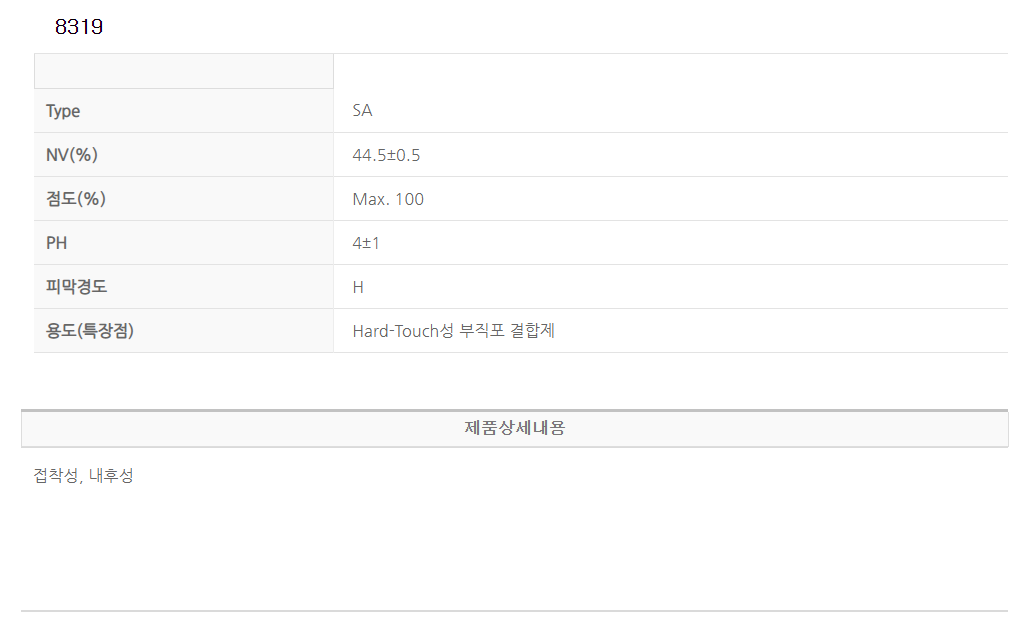Click the Max. 100 viscosity value
1027x628 pixels.
click(388, 199)
